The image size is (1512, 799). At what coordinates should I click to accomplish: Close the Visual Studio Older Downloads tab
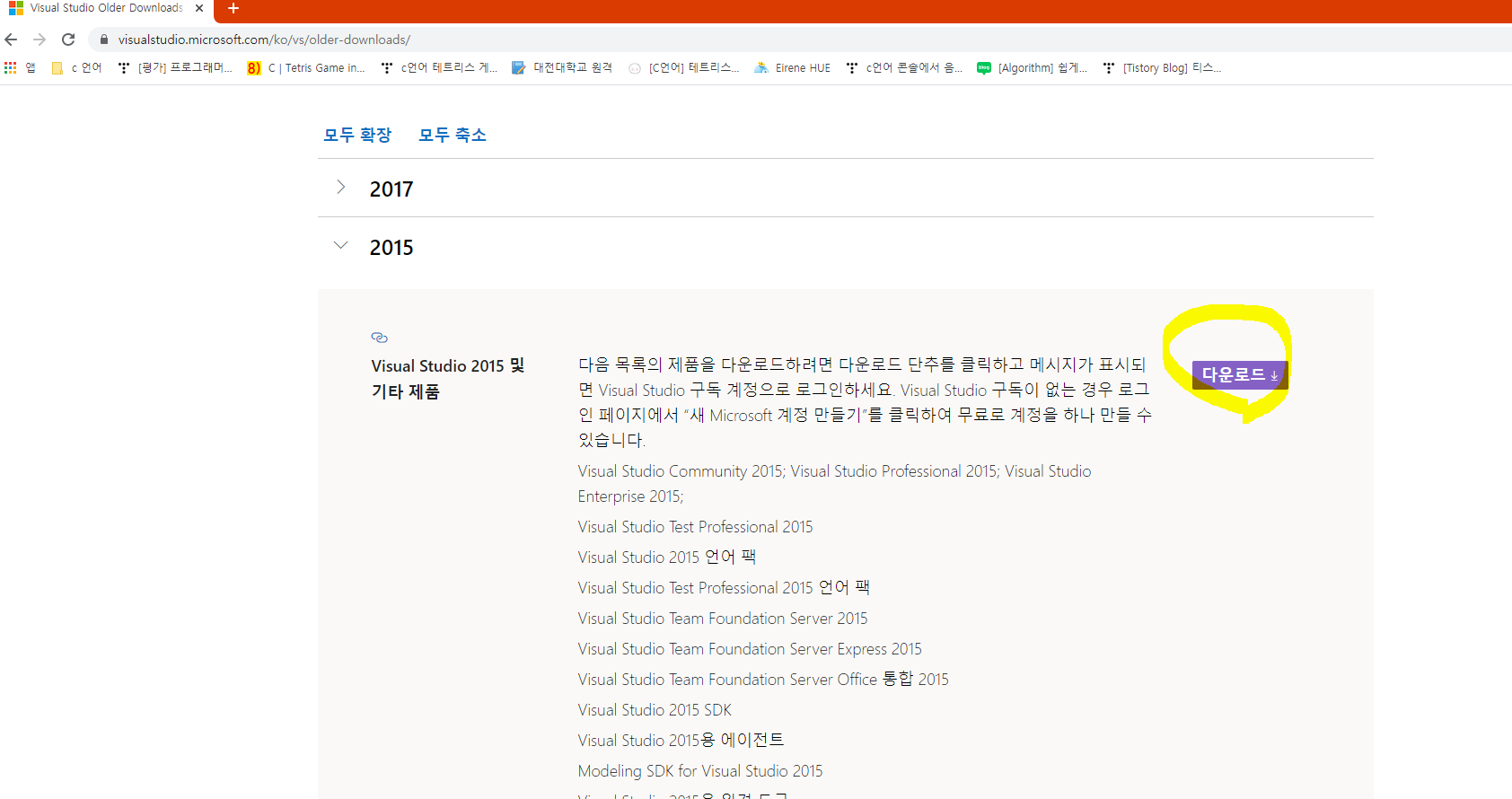199,8
